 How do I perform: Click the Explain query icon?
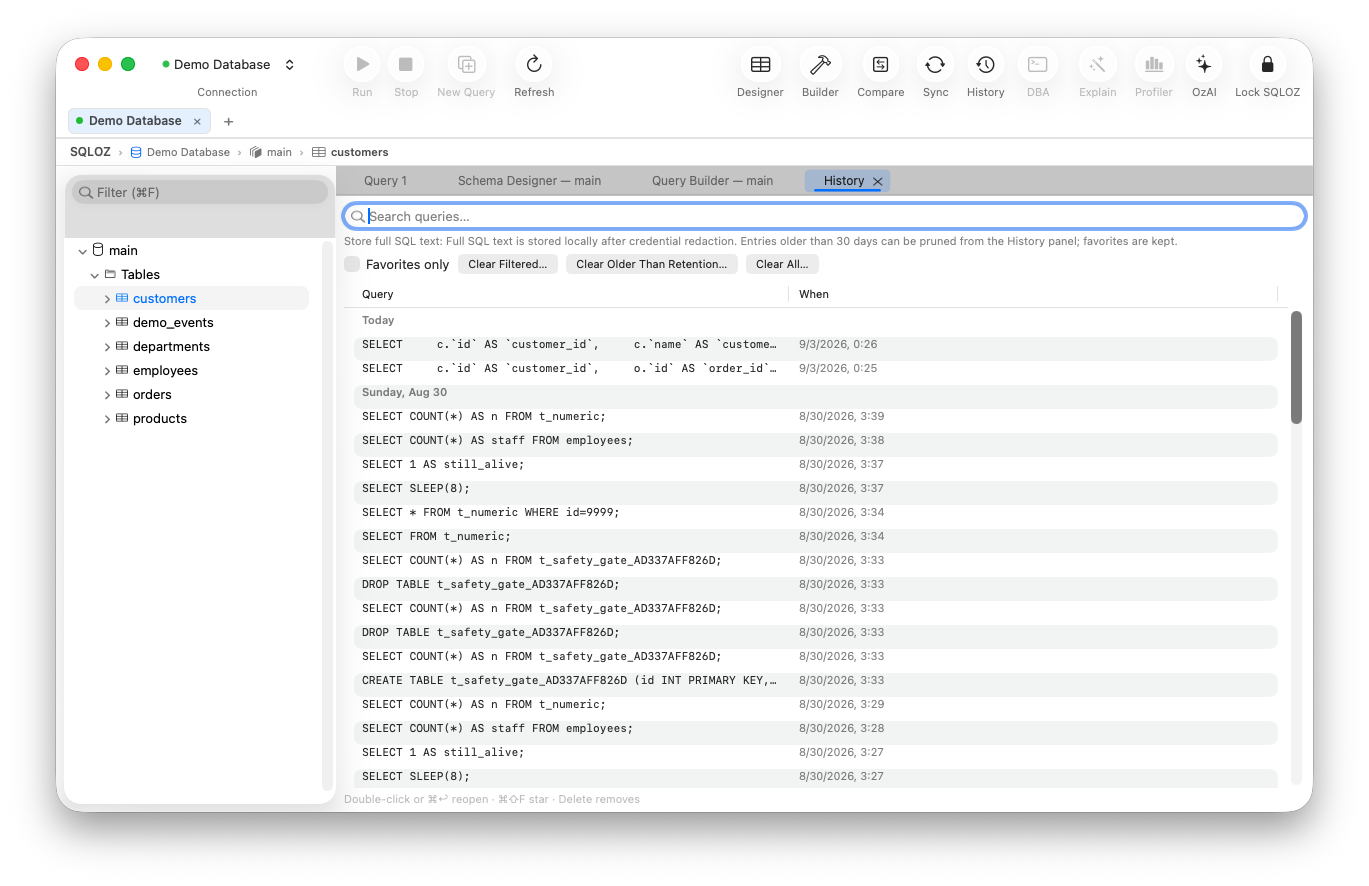click(x=1097, y=65)
